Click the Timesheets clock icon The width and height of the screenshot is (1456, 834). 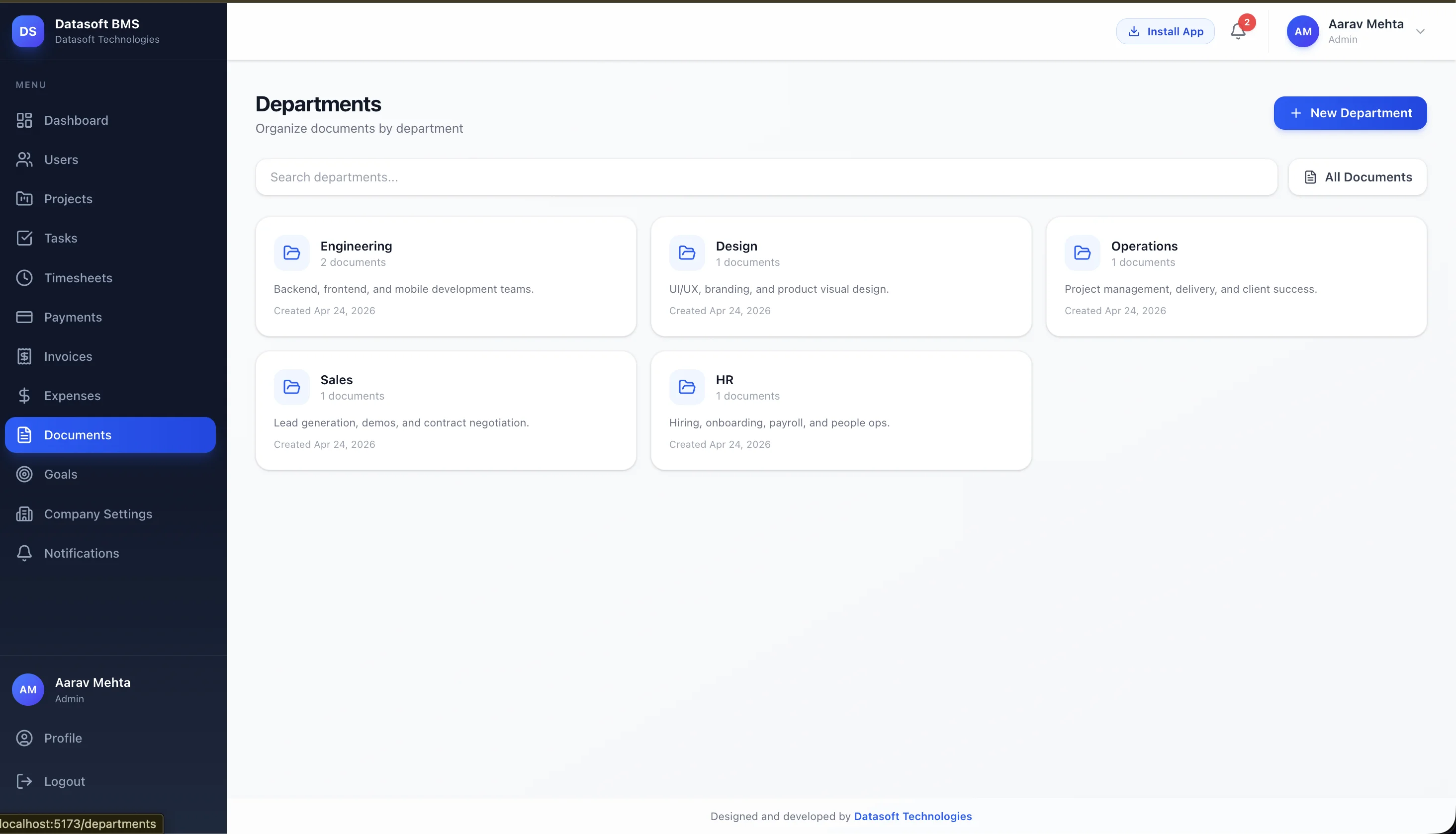[x=24, y=278]
